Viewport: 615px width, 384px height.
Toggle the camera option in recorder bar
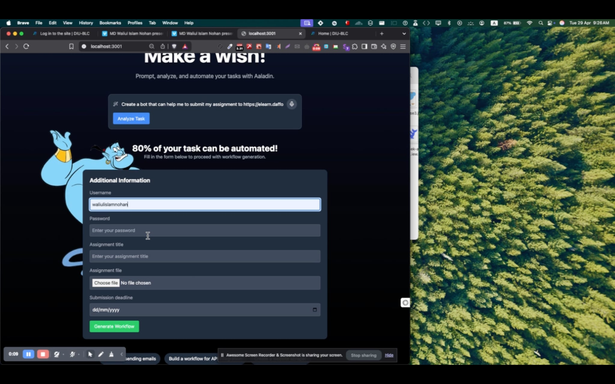[56, 354]
